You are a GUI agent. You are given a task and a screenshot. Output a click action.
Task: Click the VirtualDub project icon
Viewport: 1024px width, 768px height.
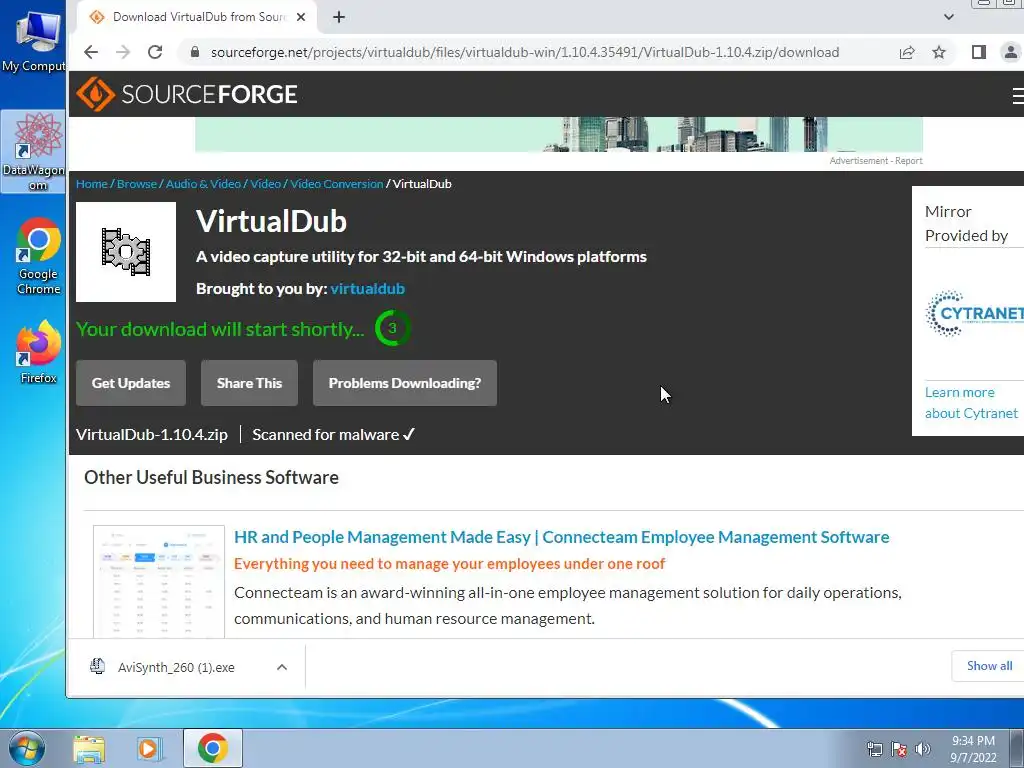(126, 252)
